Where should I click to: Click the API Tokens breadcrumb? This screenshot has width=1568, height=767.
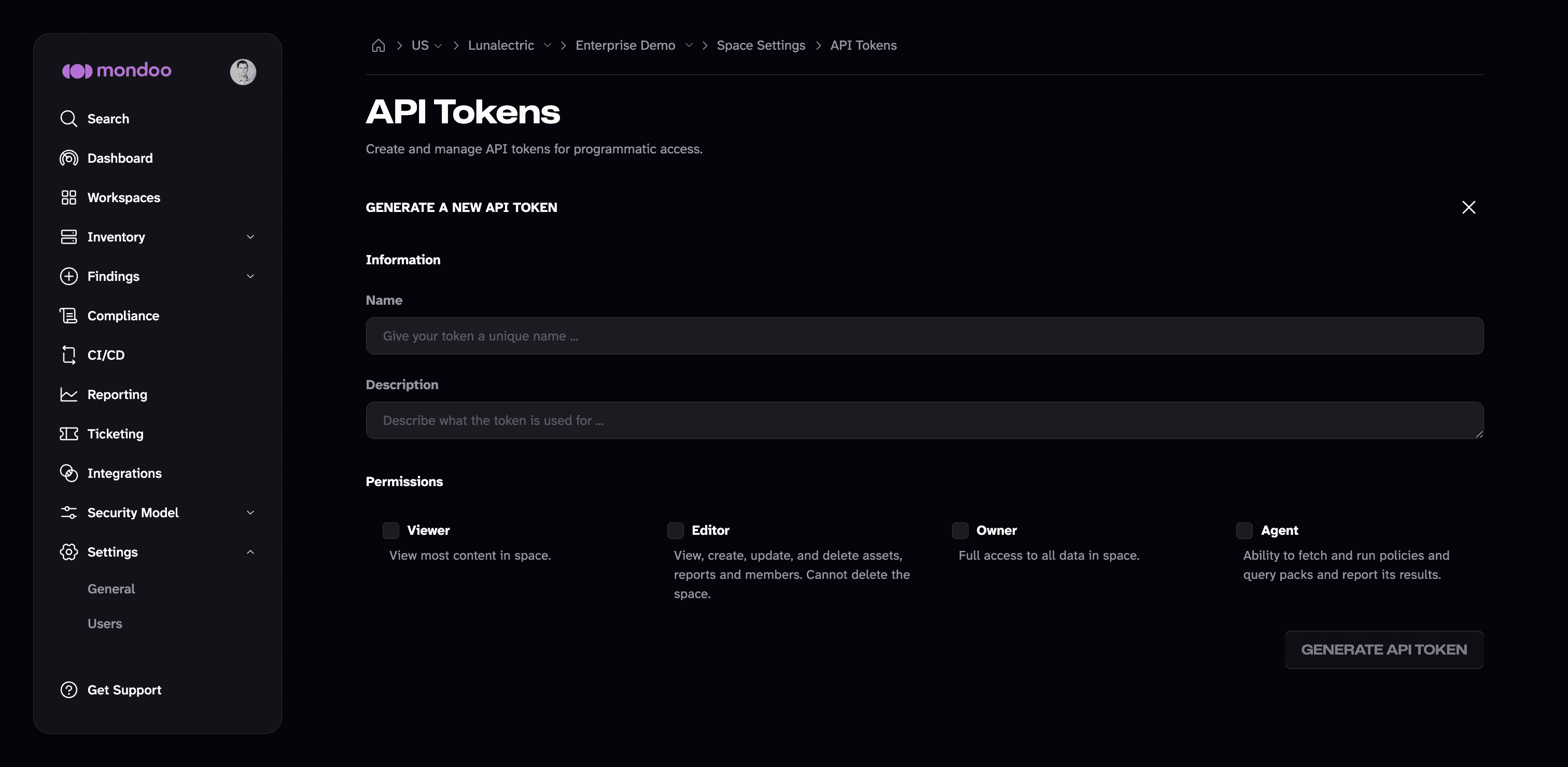[863, 46]
